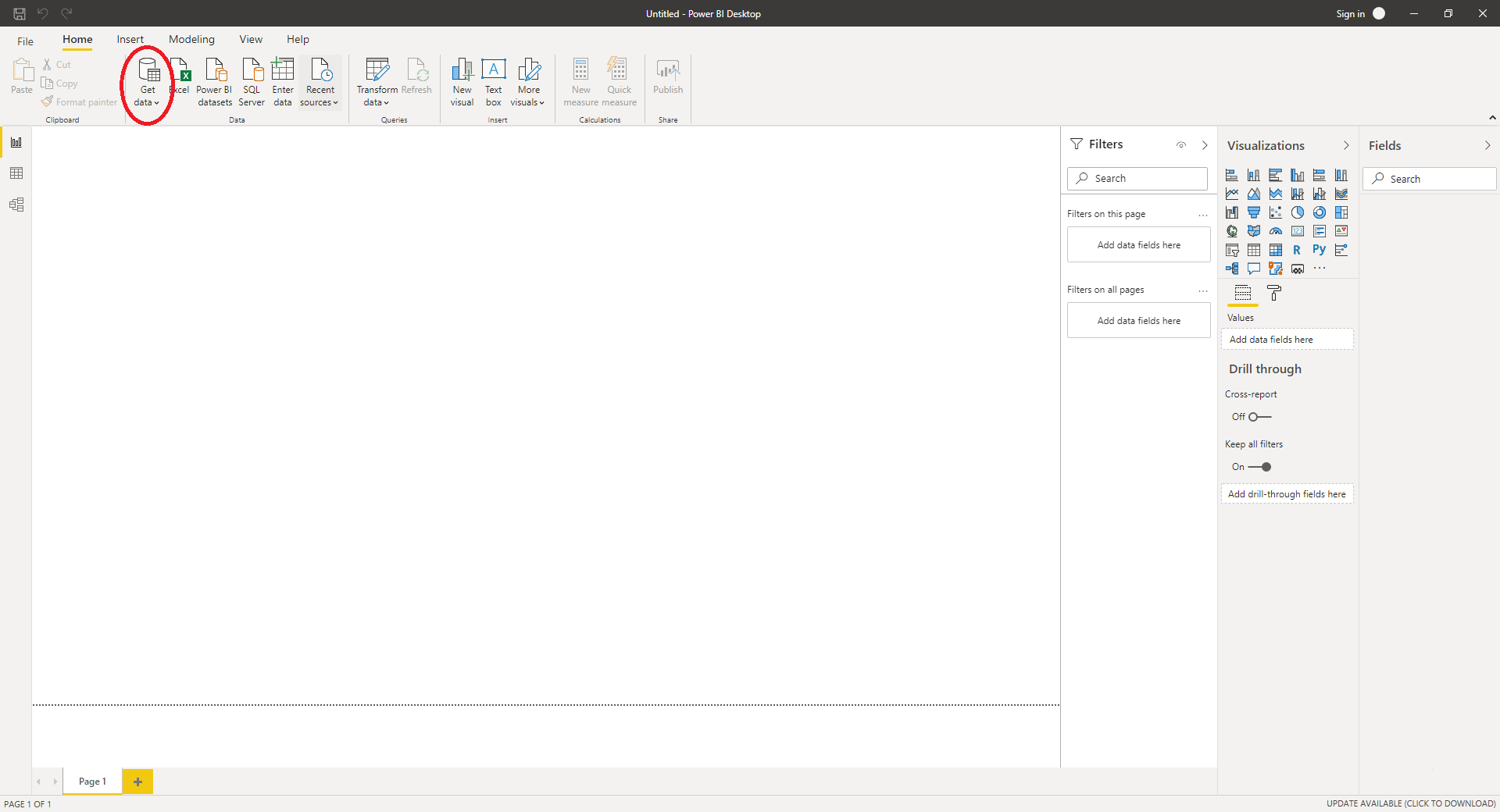Select the gauge visualization
Screen dimensions: 1500x812
click(1276, 231)
